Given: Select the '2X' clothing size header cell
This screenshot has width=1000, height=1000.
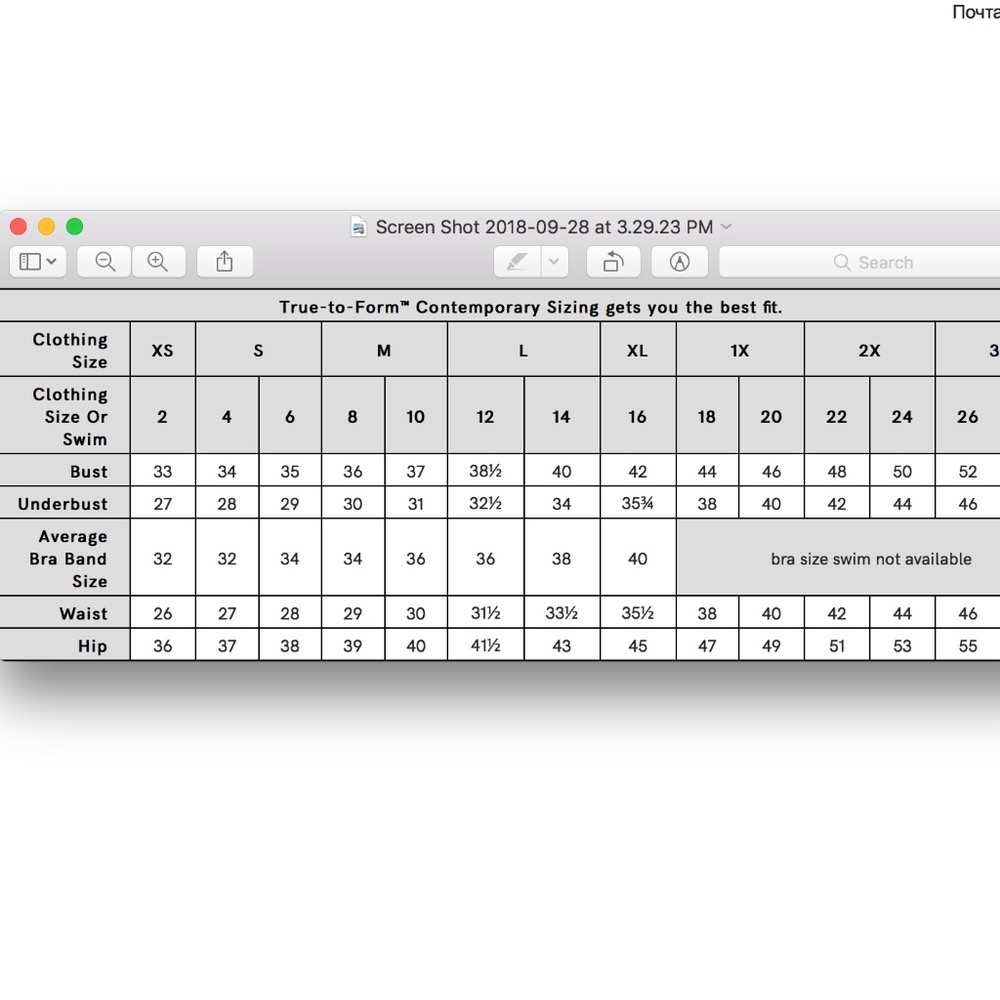Looking at the screenshot, I should 869,350.
